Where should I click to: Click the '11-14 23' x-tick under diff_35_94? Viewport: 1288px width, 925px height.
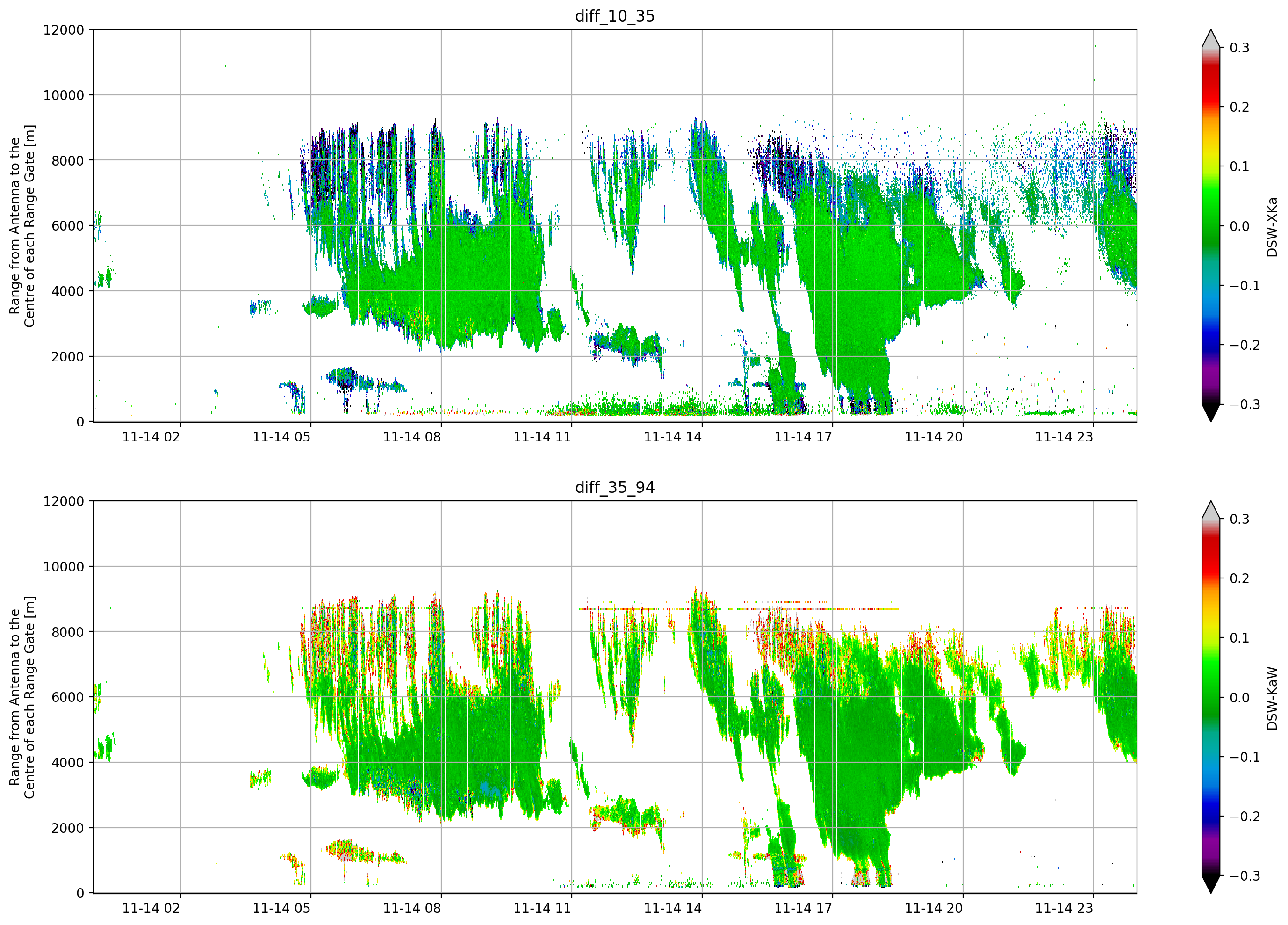pos(1064,909)
